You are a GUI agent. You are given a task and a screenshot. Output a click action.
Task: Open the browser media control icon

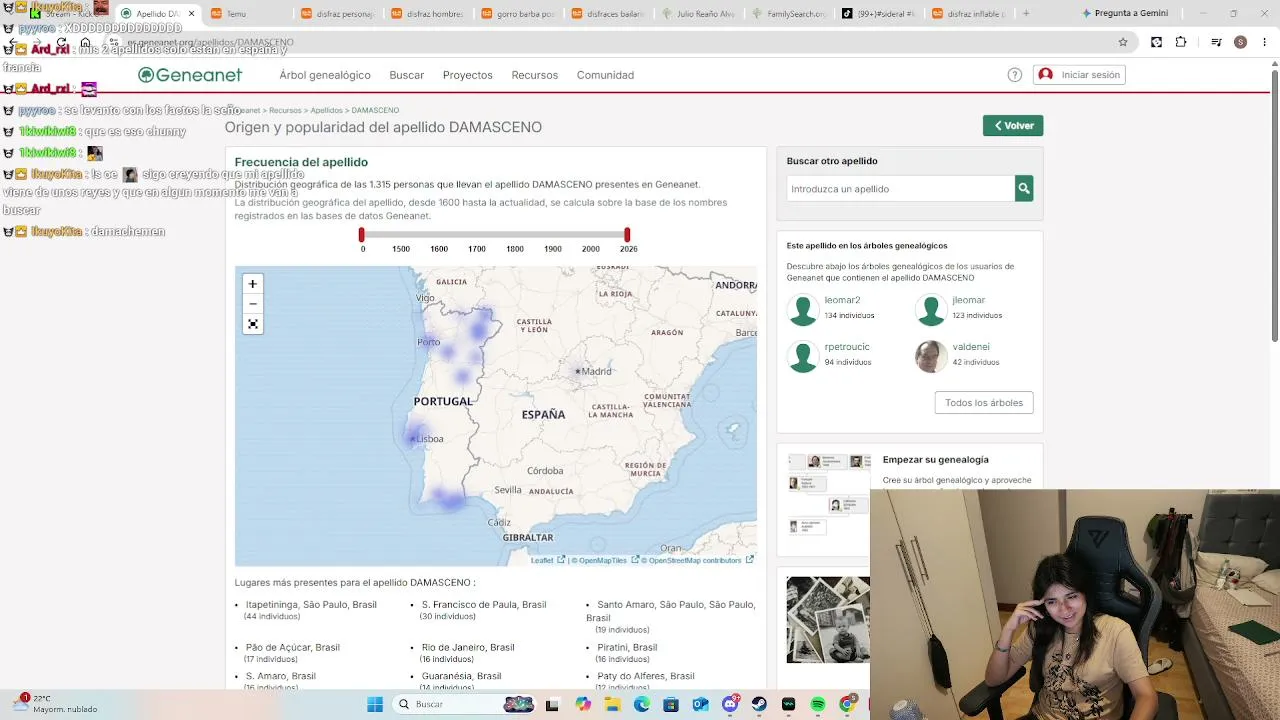tap(1216, 42)
